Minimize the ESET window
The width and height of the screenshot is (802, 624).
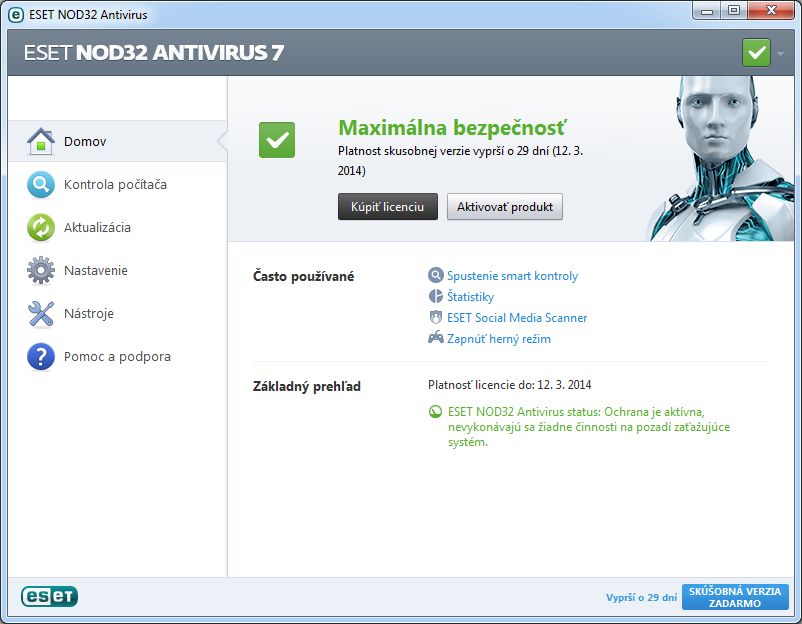[707, 11]
